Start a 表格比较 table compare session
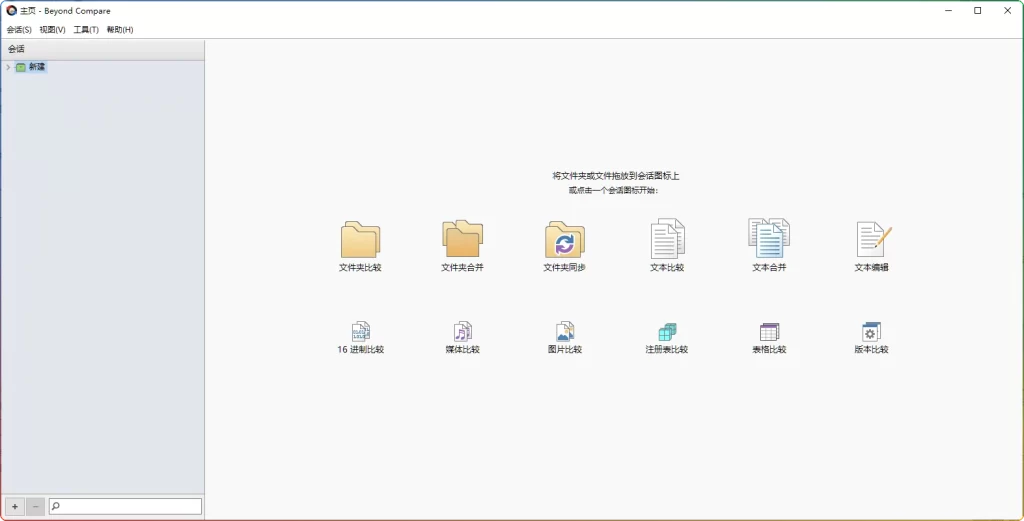The height and width of the screenshot is (521, 1024). (769, 332)
